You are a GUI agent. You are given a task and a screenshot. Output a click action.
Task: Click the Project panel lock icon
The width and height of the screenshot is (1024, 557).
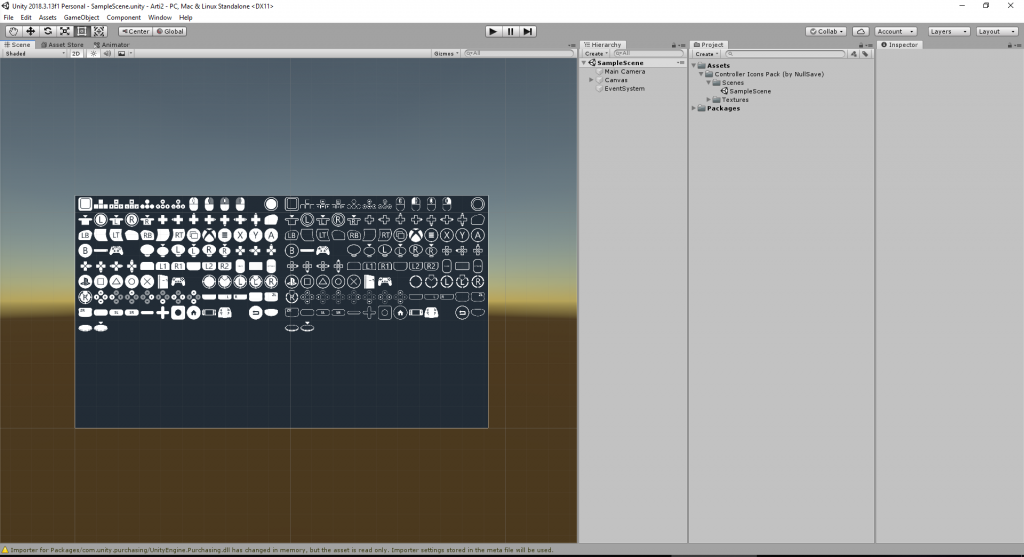point(860,45)
